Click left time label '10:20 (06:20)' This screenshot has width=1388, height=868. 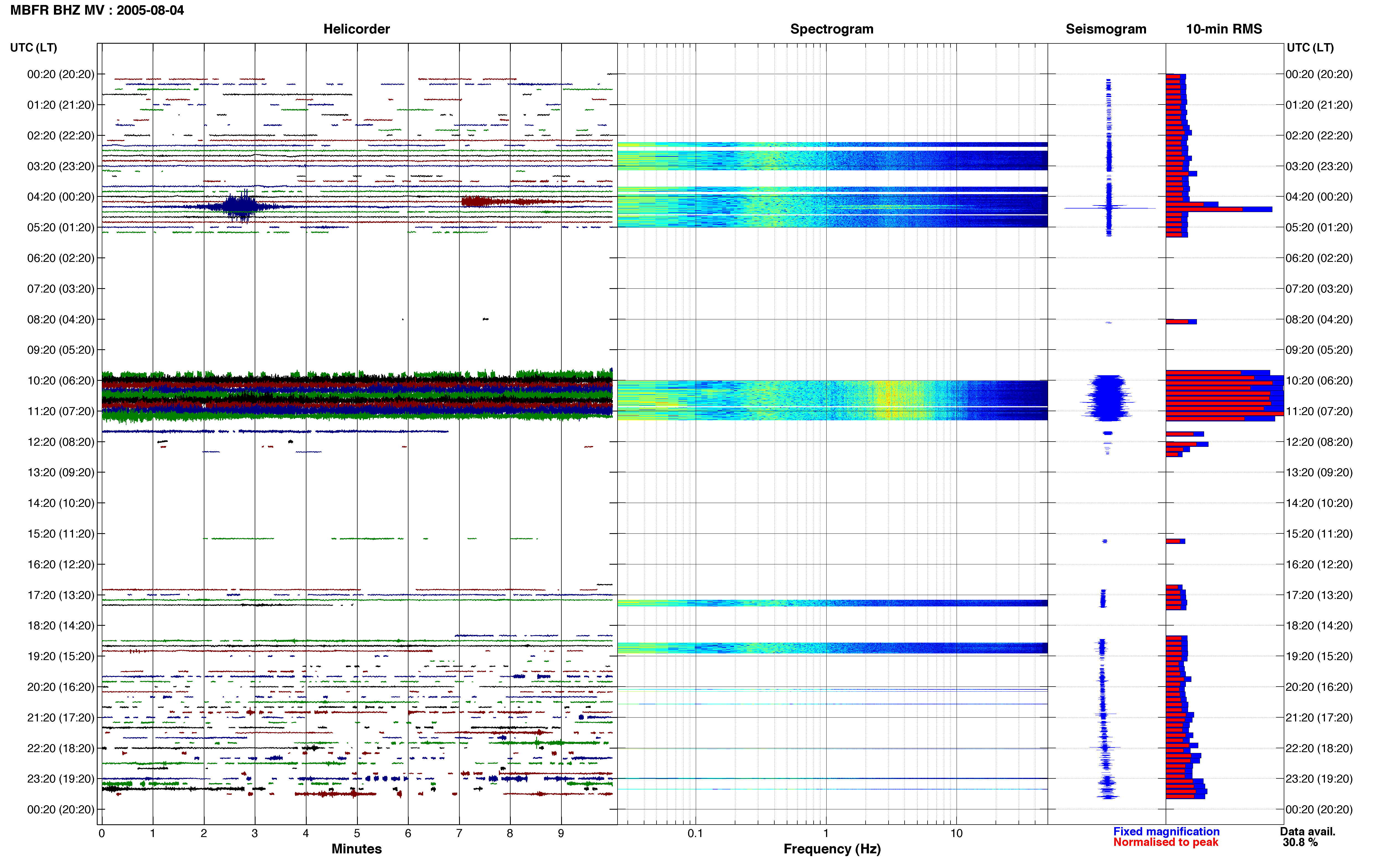pos(60,380)
